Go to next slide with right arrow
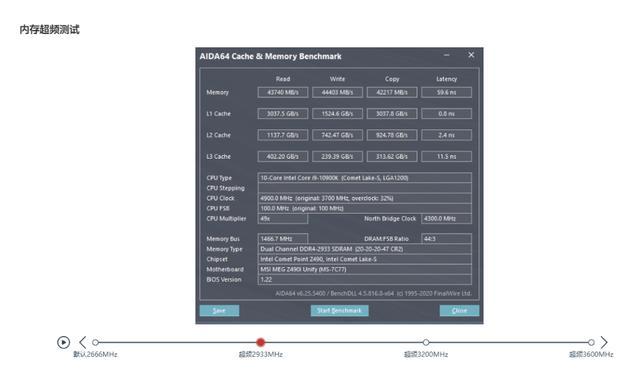 click(604, 342)
